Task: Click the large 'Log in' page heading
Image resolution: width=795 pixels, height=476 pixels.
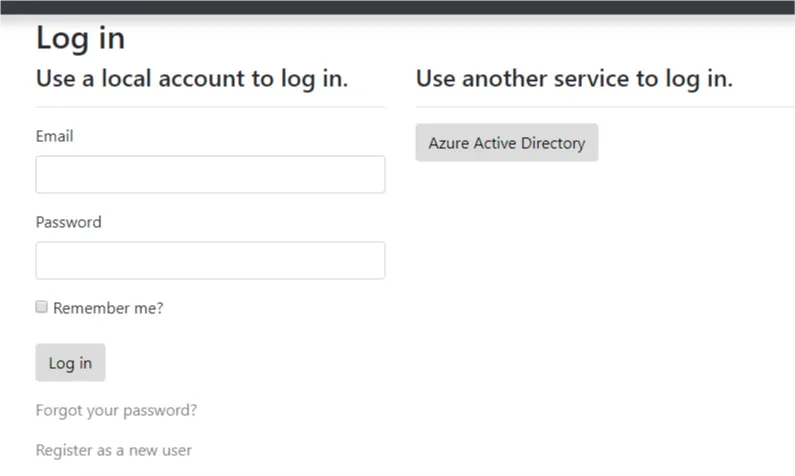Action: click(80, 38)
